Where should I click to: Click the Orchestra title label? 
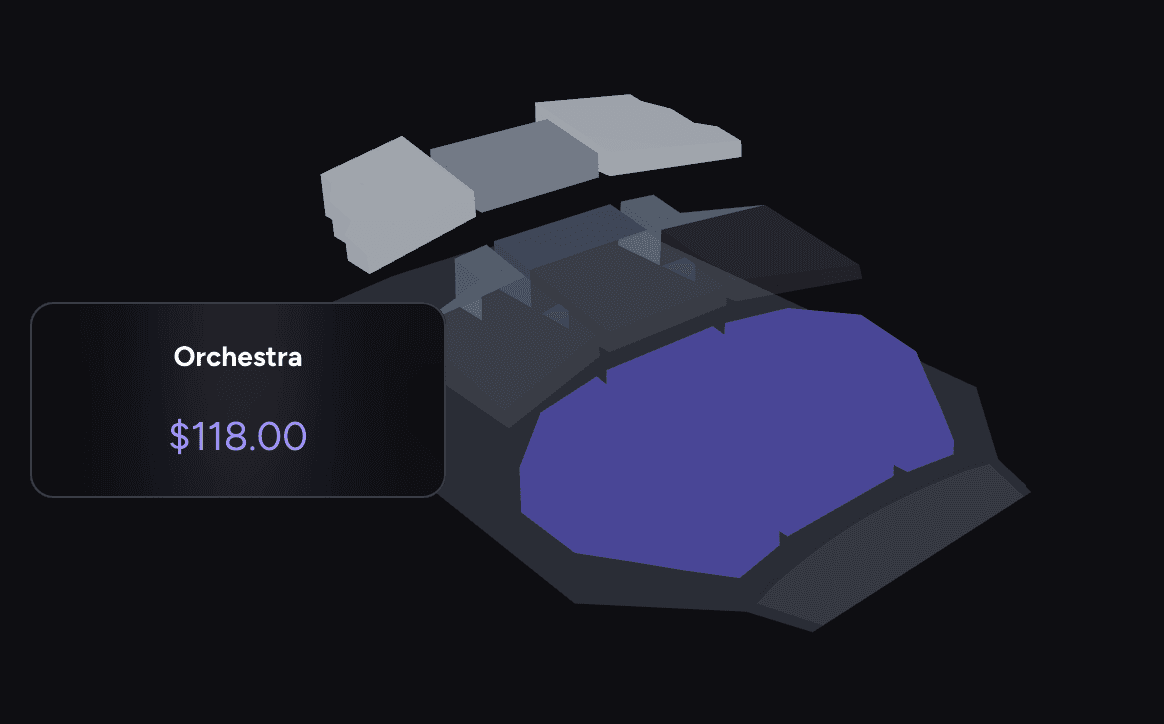pyautogui.click(x=238, y=356)
